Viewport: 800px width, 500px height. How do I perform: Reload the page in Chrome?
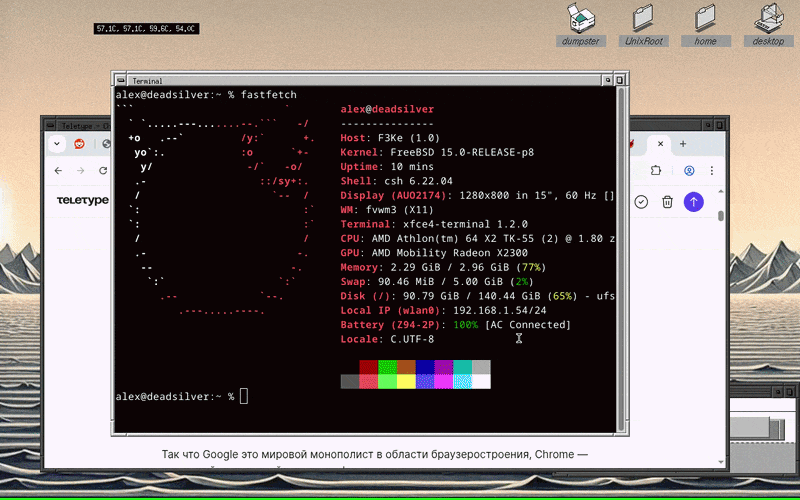[103, 170]
